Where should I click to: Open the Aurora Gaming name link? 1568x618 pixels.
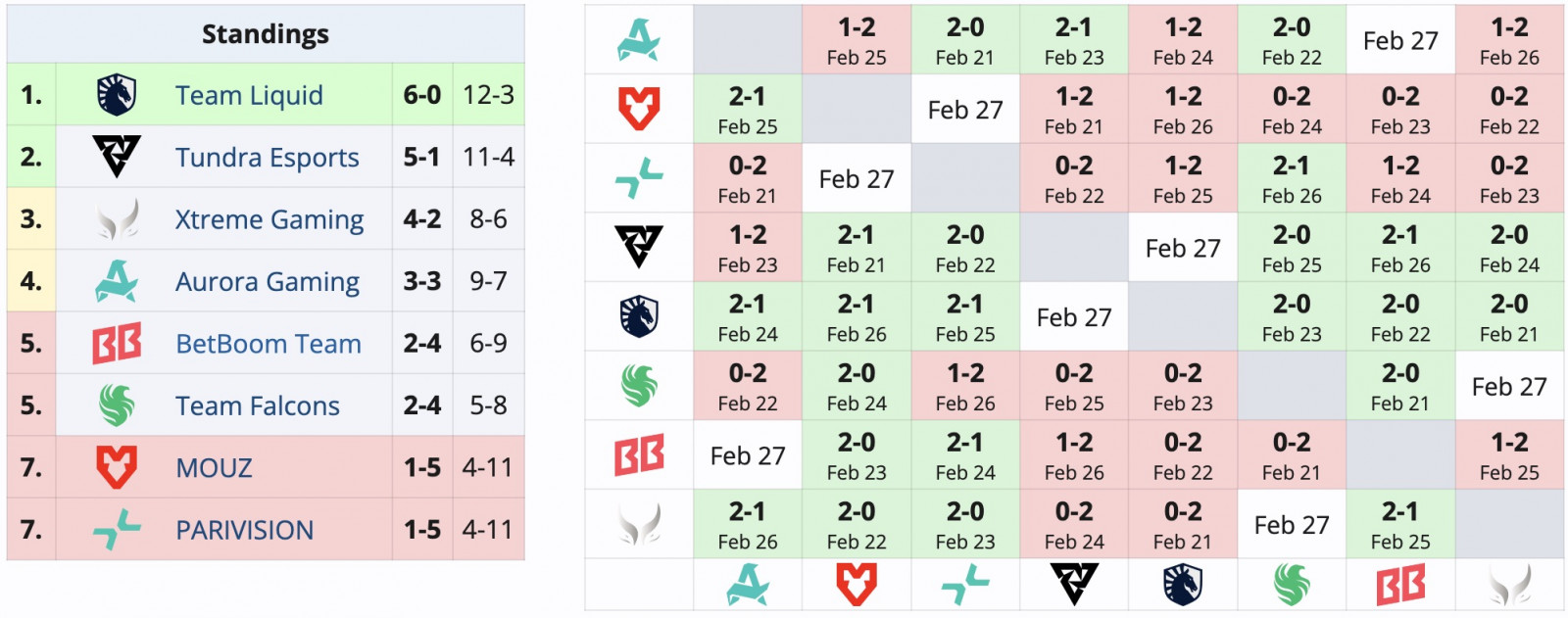pyautogui.click(x=268, y=282)
